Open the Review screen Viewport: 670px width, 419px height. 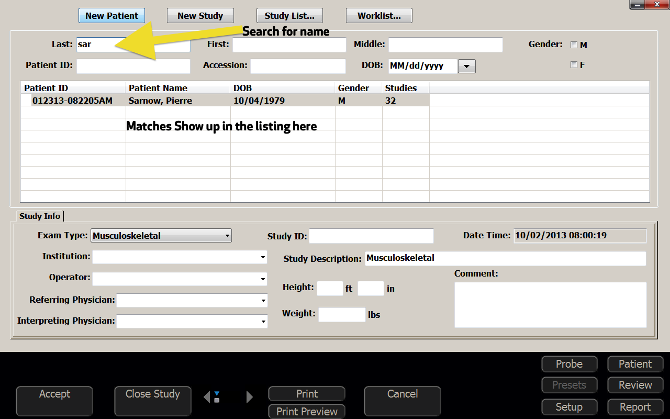click(x=635, y=385)
